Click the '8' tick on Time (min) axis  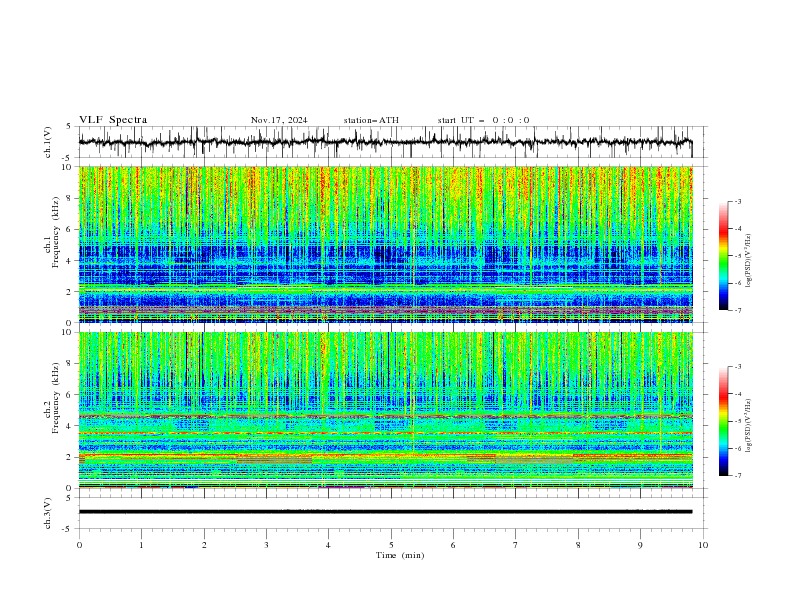click(578, 545)
